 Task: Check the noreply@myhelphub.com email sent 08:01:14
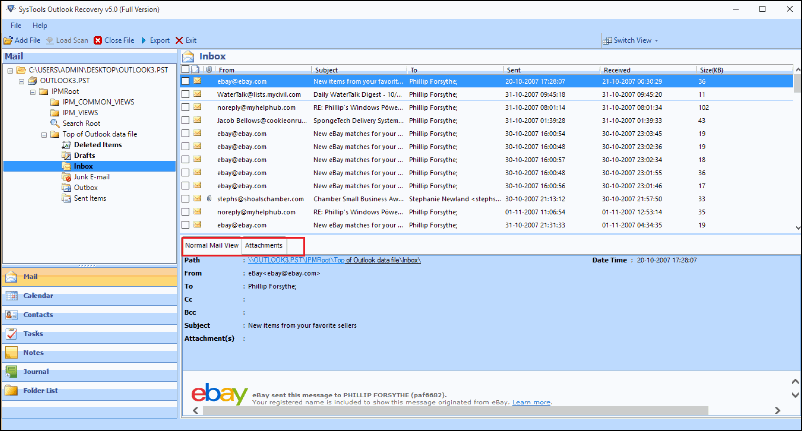tap(185, 107)
